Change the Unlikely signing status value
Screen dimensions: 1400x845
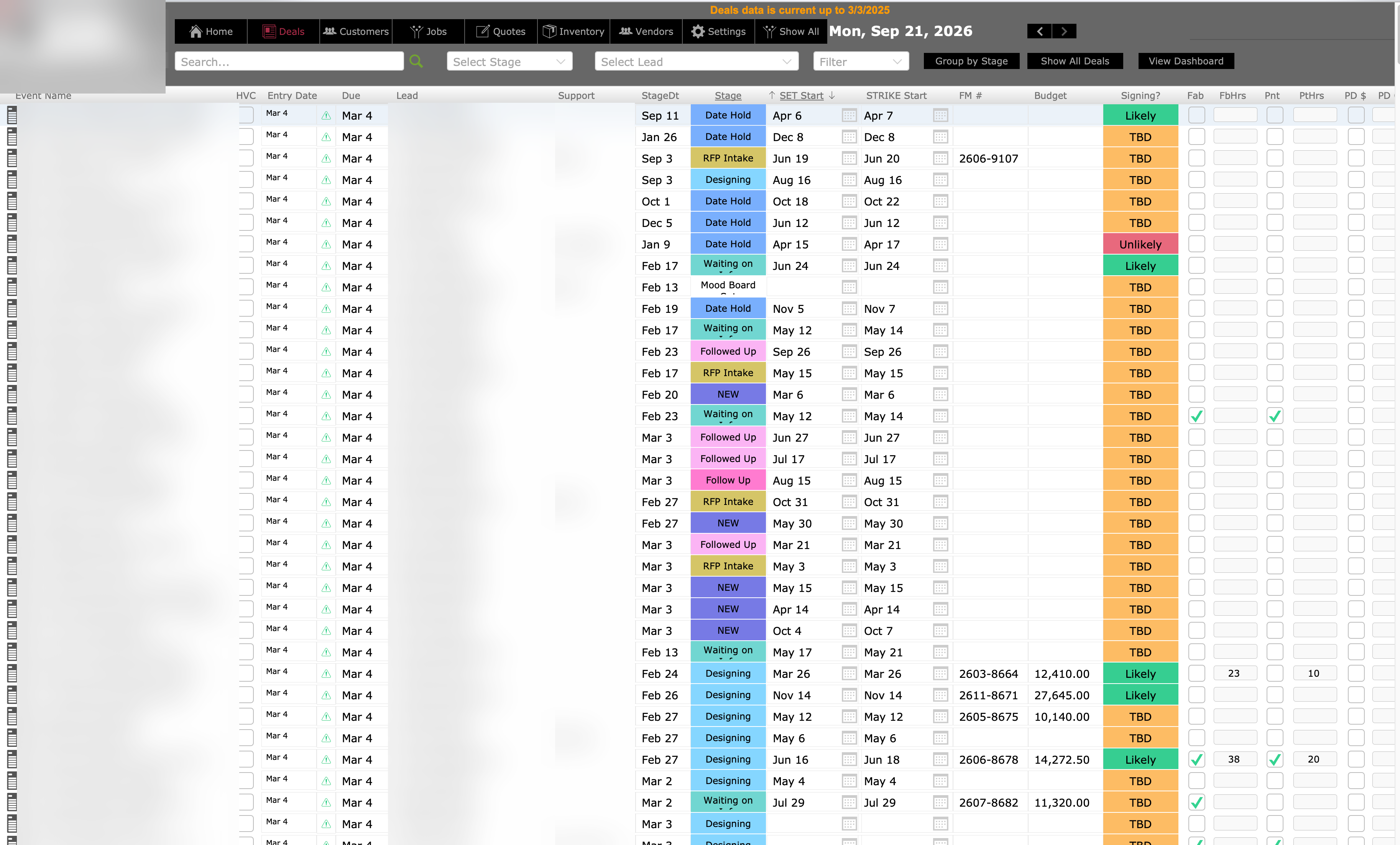tap(1140, 244)
